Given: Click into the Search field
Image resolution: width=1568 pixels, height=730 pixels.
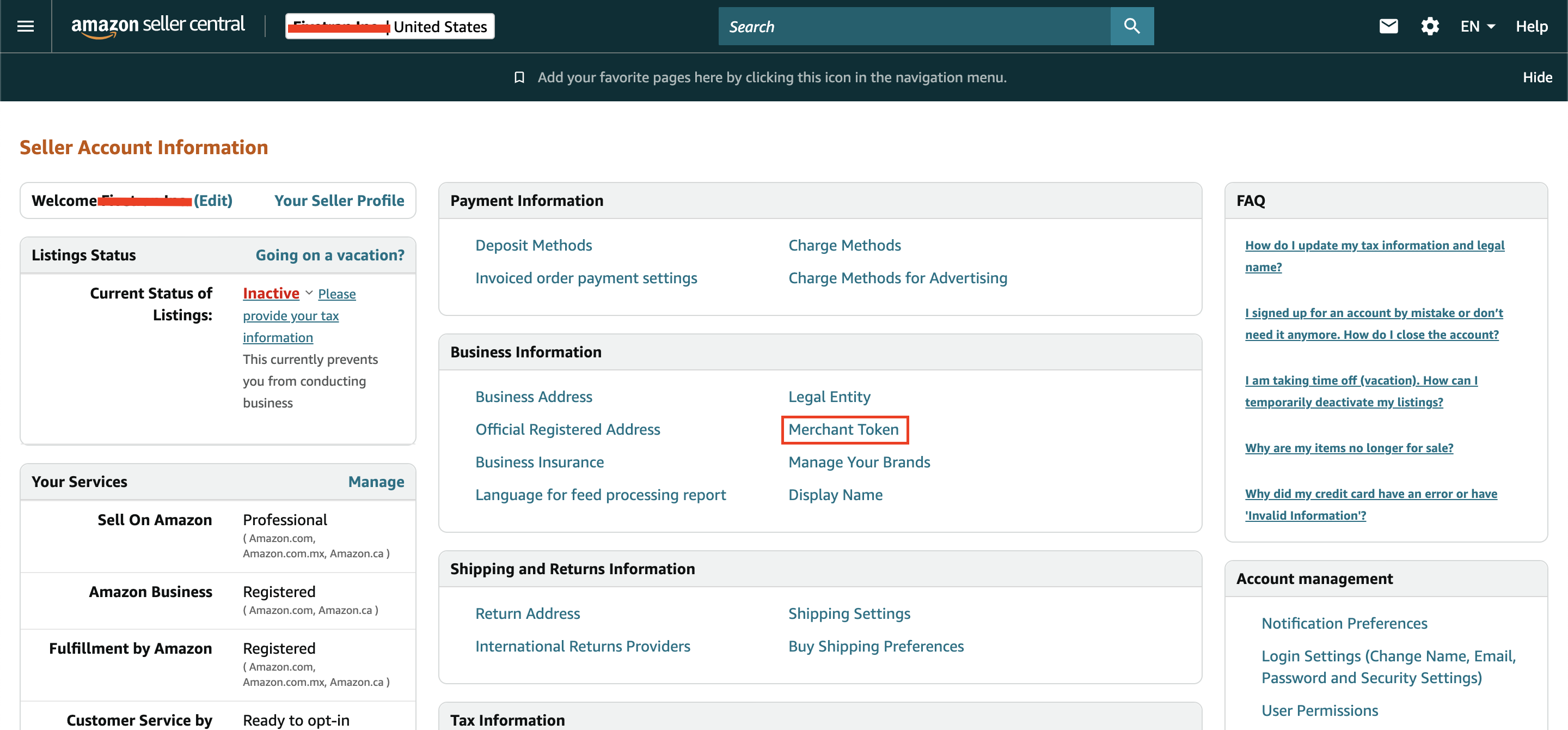Looking at the screenshot, I should pyautogui.click(x=913, y=26).
